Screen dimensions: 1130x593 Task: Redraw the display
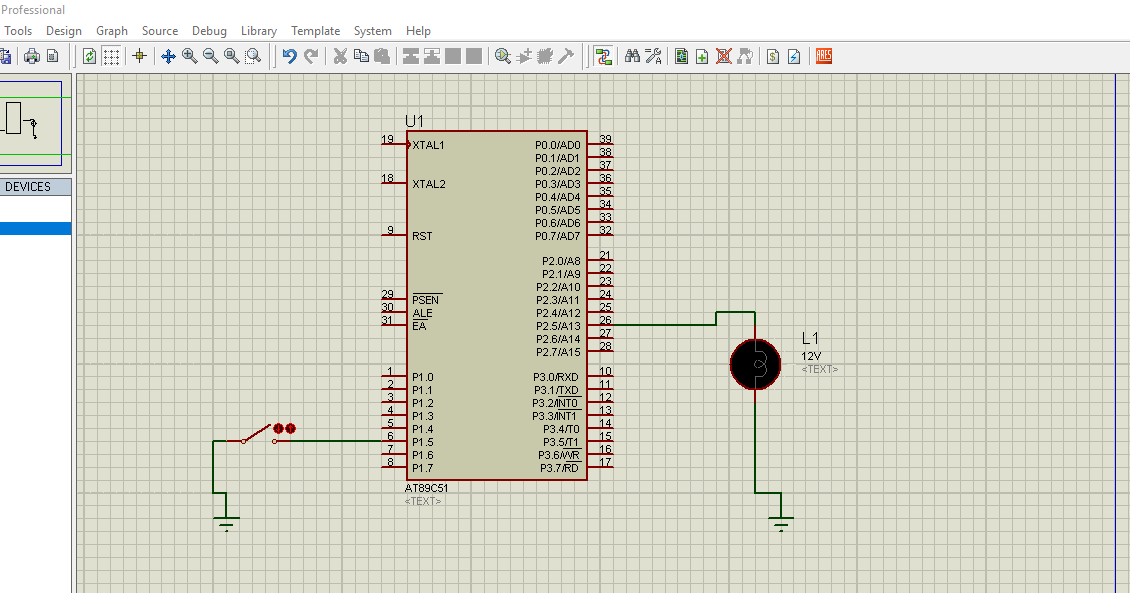coord(90,56)
